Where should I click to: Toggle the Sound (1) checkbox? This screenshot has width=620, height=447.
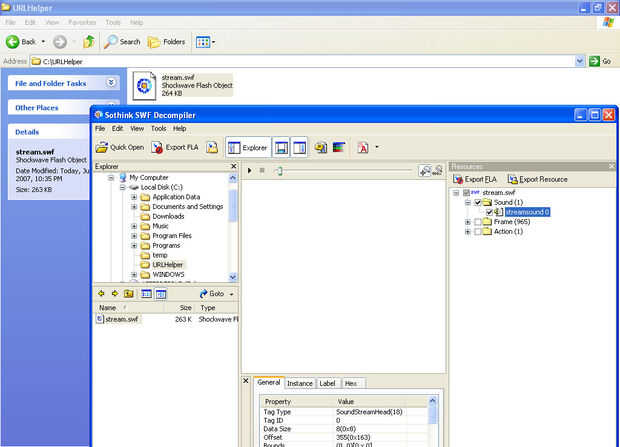[x=478, y=203]
